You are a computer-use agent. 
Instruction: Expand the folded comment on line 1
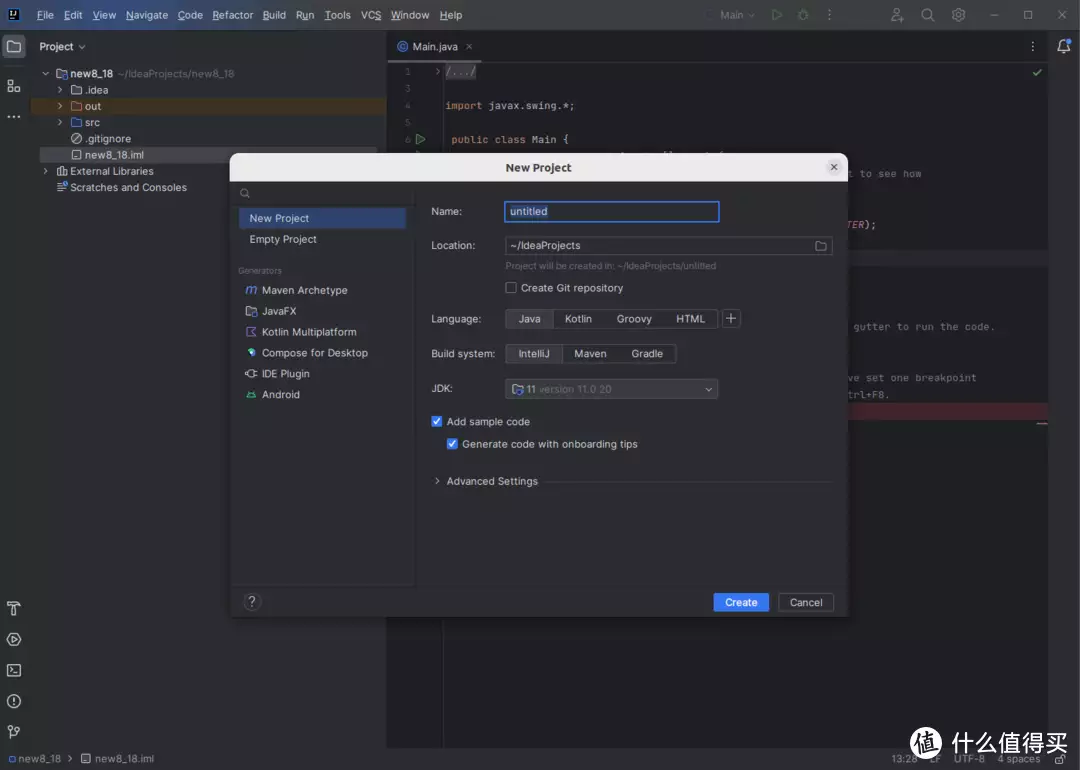click(437, 71)
